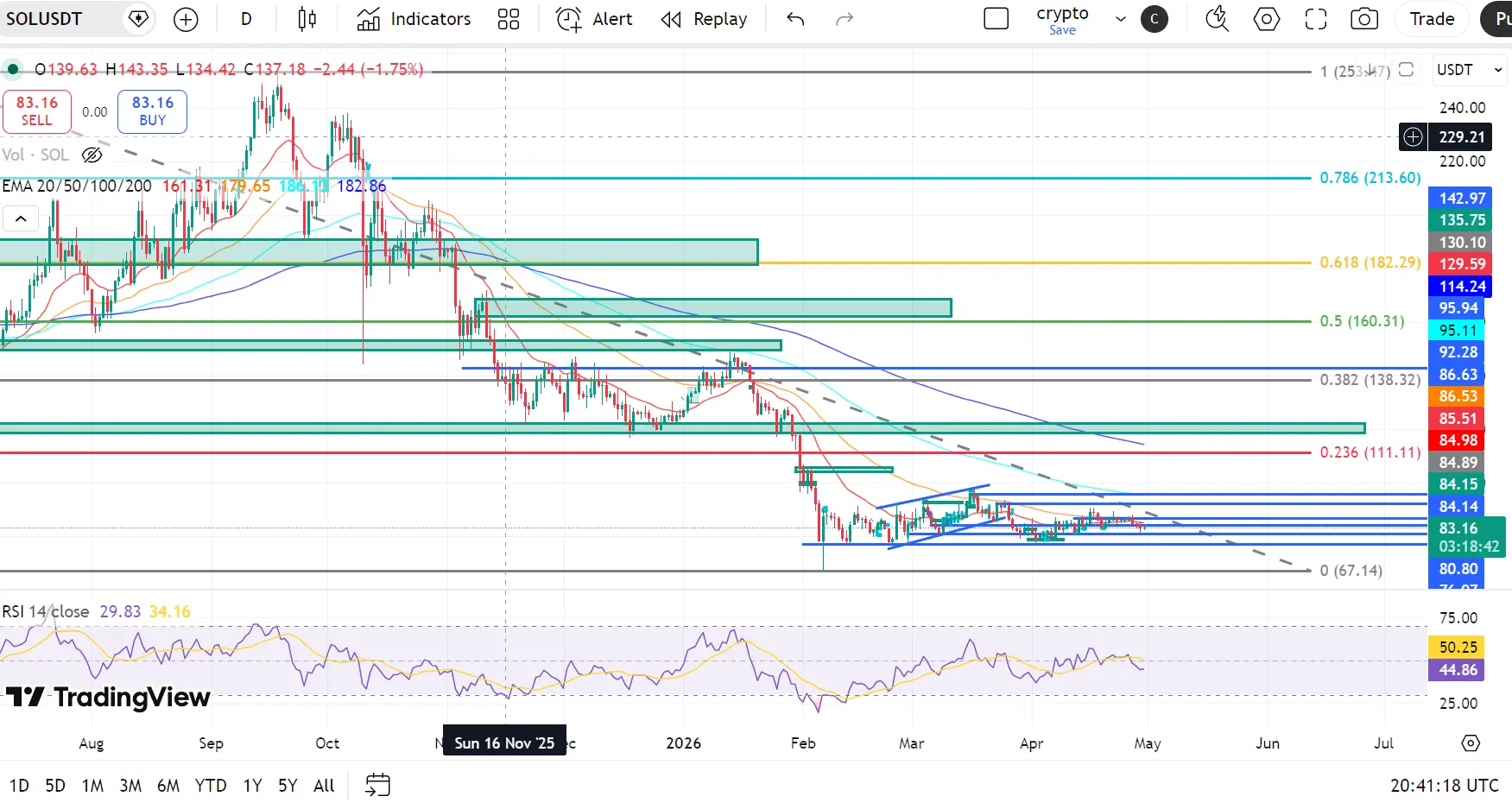
Task: Select the EMA 20/50/100/200 indicator legend
Action: [x=77, y=186]
